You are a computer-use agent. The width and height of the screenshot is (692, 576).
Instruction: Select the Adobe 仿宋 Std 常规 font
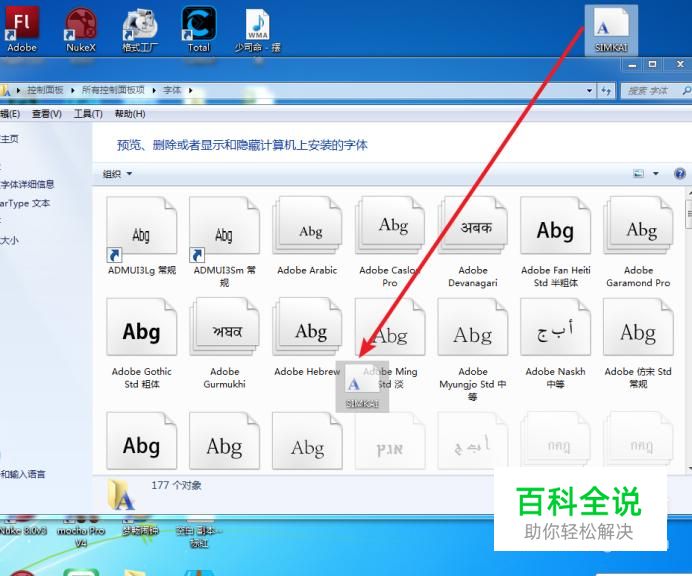638,343
